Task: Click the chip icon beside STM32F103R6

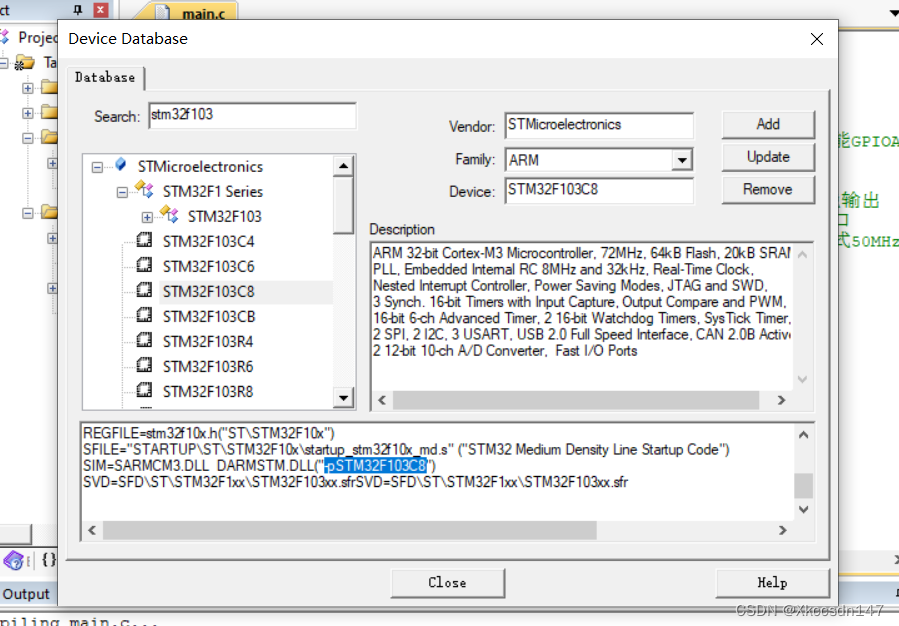Action: click(144, 365)
